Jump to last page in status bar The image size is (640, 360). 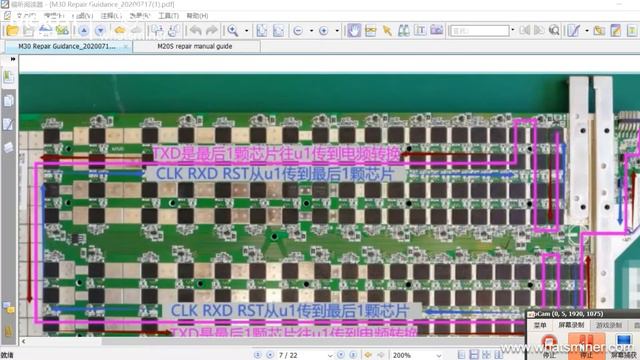pyautogui.click(x=353, y=355)
